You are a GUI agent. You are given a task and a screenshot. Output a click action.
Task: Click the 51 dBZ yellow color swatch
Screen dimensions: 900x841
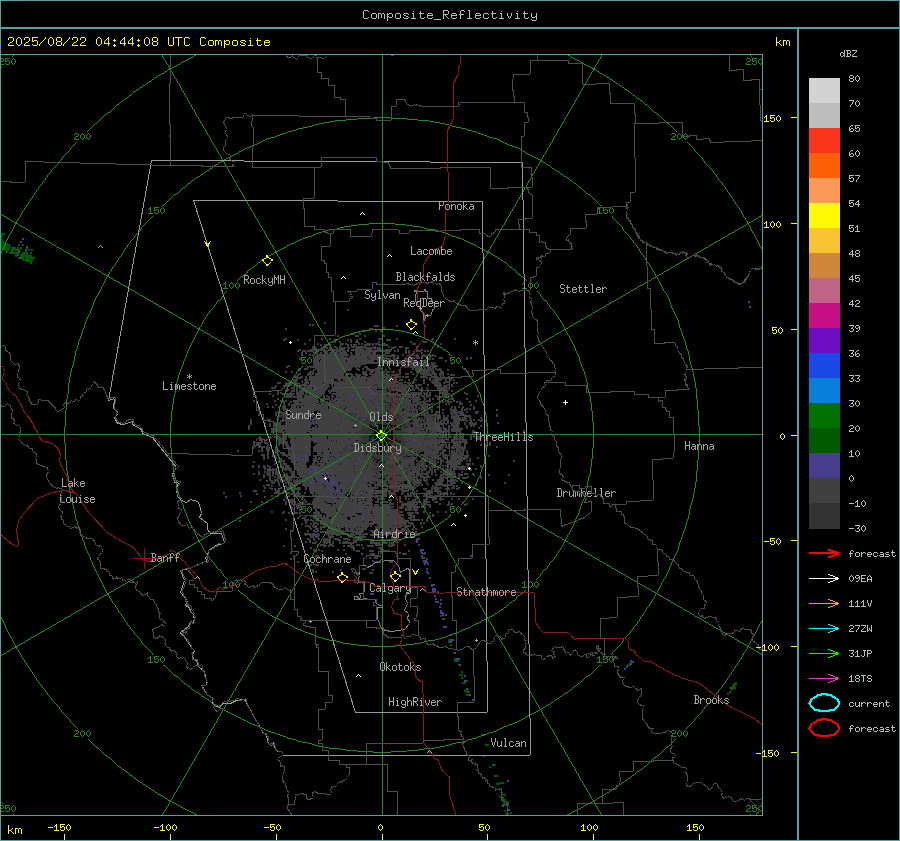point(824,216)
